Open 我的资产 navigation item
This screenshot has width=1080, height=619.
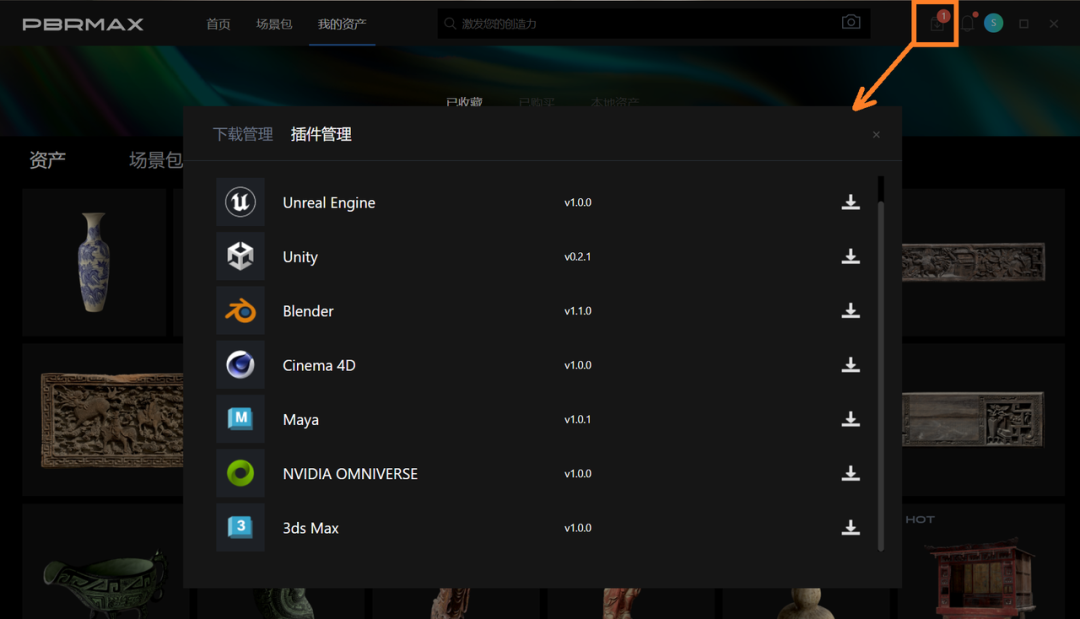tap(342, 24)
